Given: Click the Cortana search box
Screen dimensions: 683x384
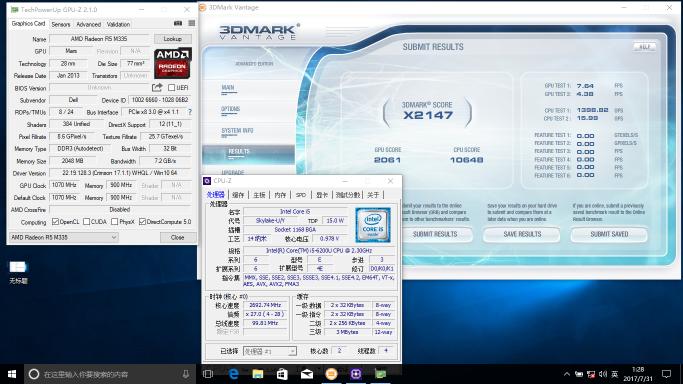Looking at the screenshot, I should coord(110,374).
